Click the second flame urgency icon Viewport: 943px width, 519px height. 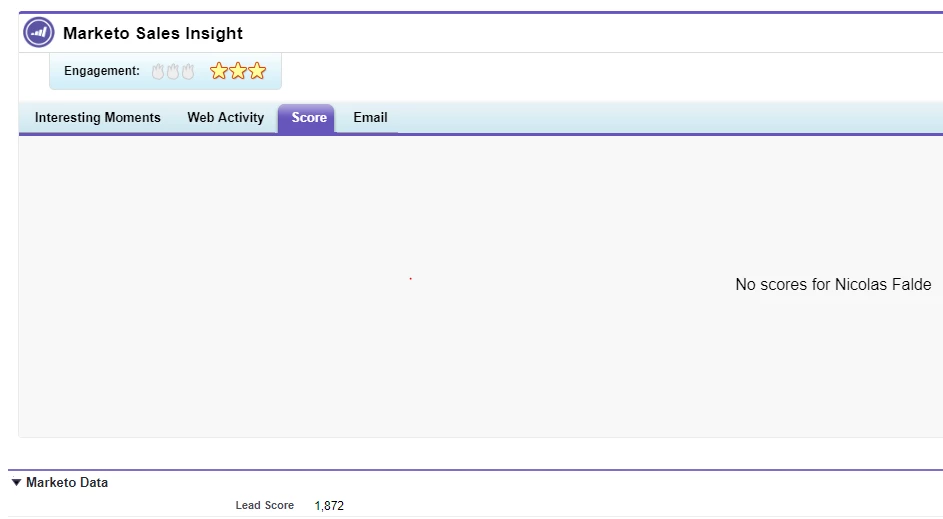pos(173,72)
